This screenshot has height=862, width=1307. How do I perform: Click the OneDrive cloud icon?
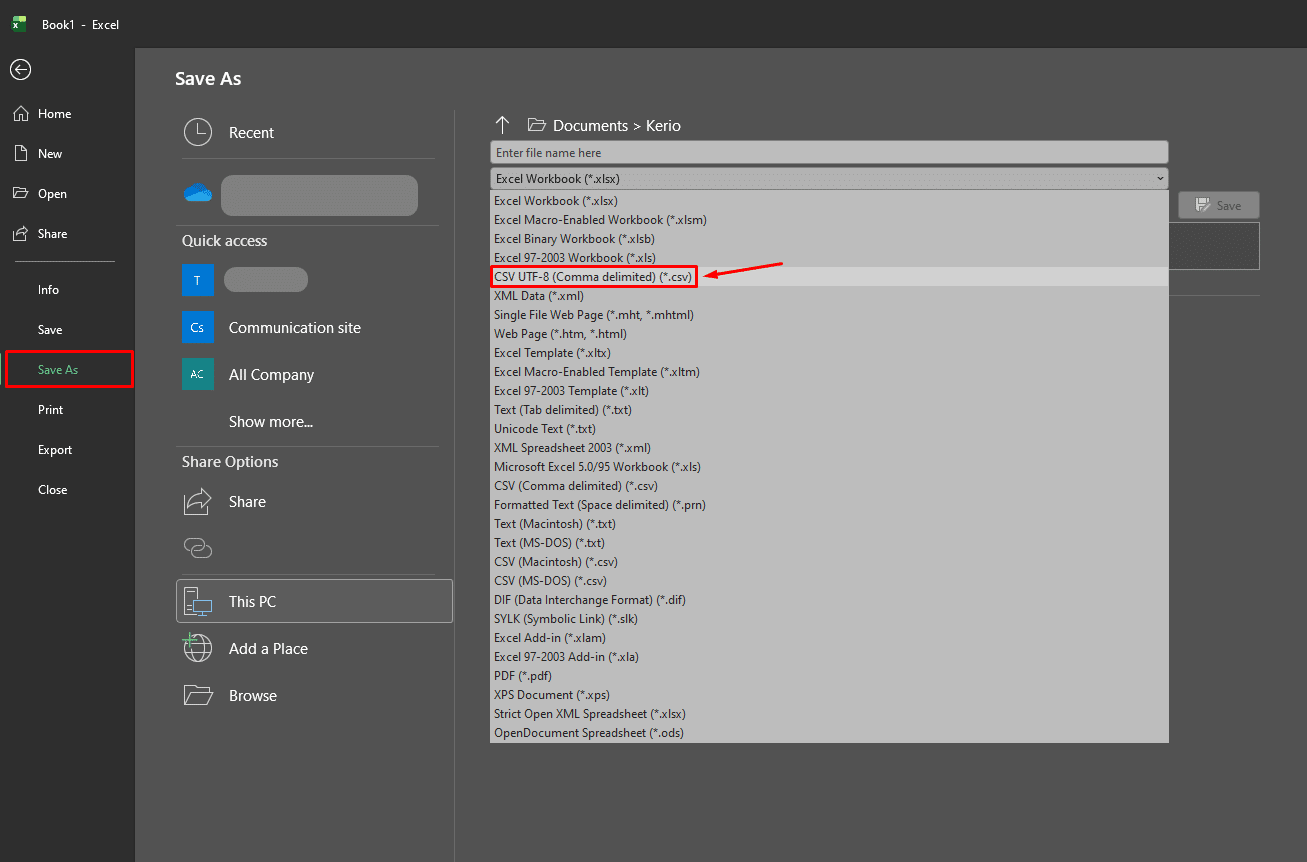(198, 193)
